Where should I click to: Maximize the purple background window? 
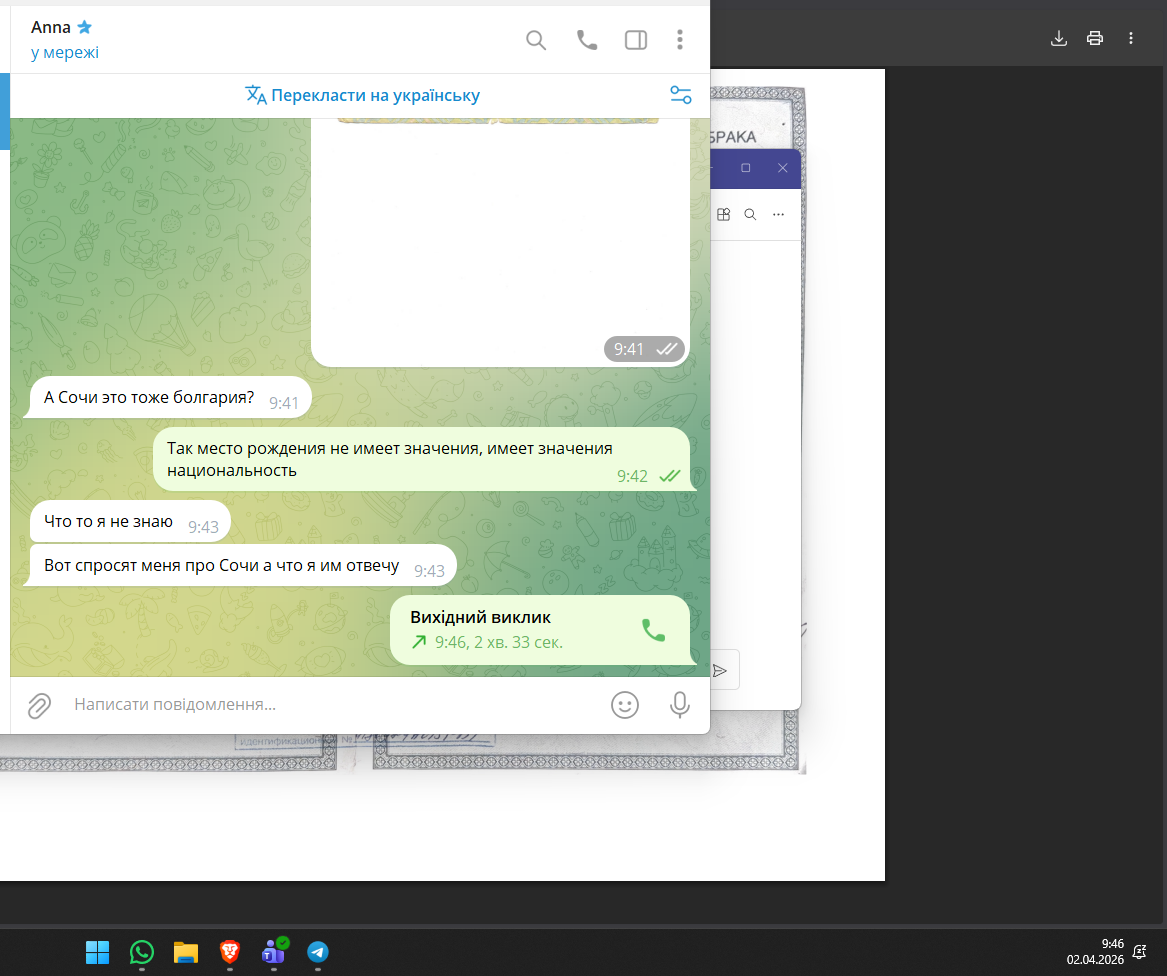click(x=745, y=168)
